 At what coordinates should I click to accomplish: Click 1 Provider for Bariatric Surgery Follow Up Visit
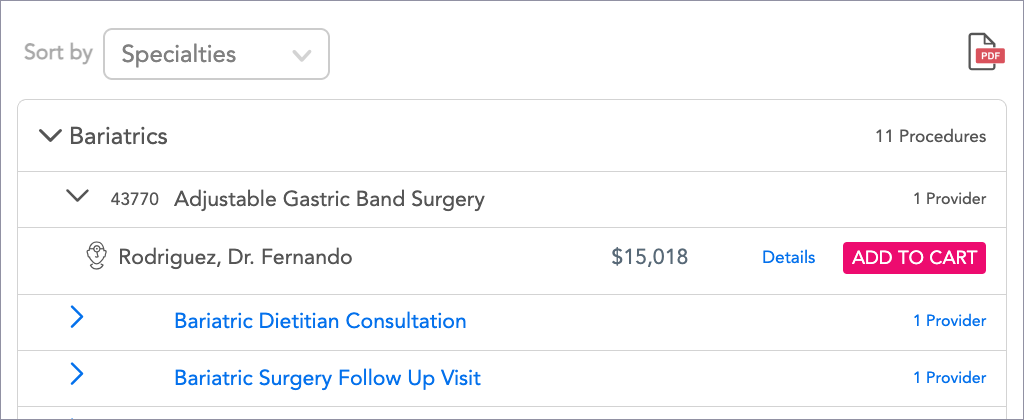click(x=949, y=378)
